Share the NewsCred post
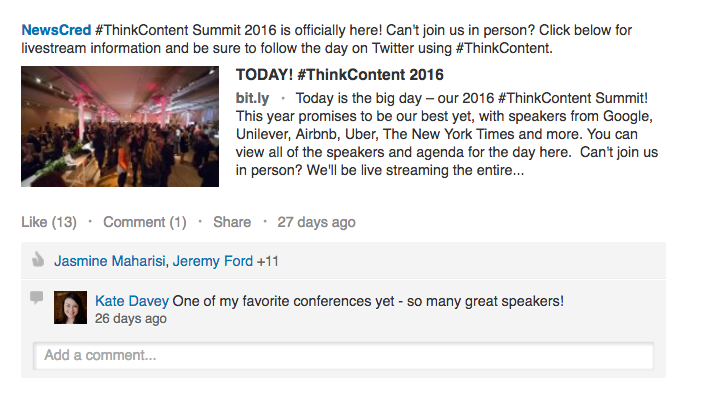The height and width of the screenshot is (399, 709). 232,222
